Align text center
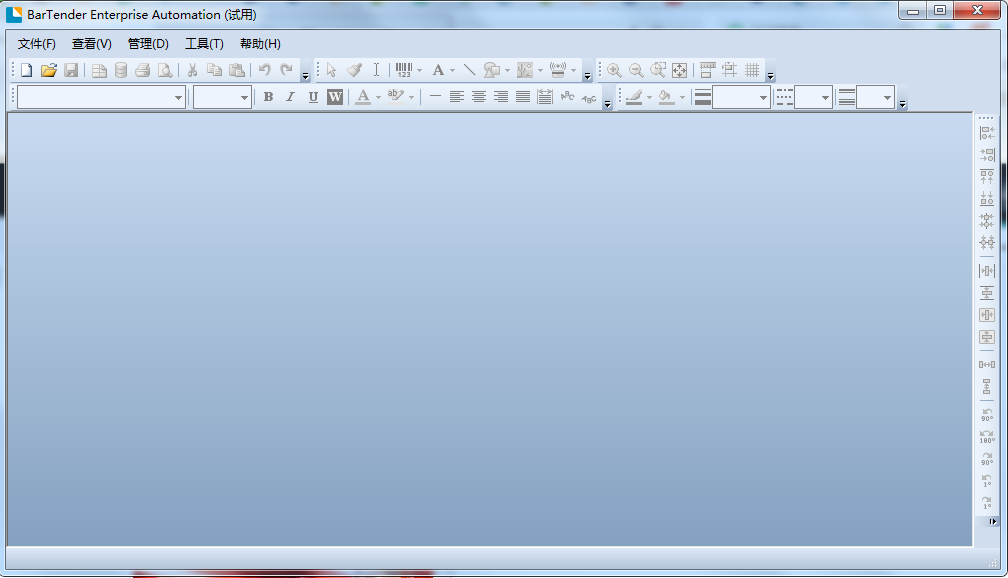 (479, 97)
